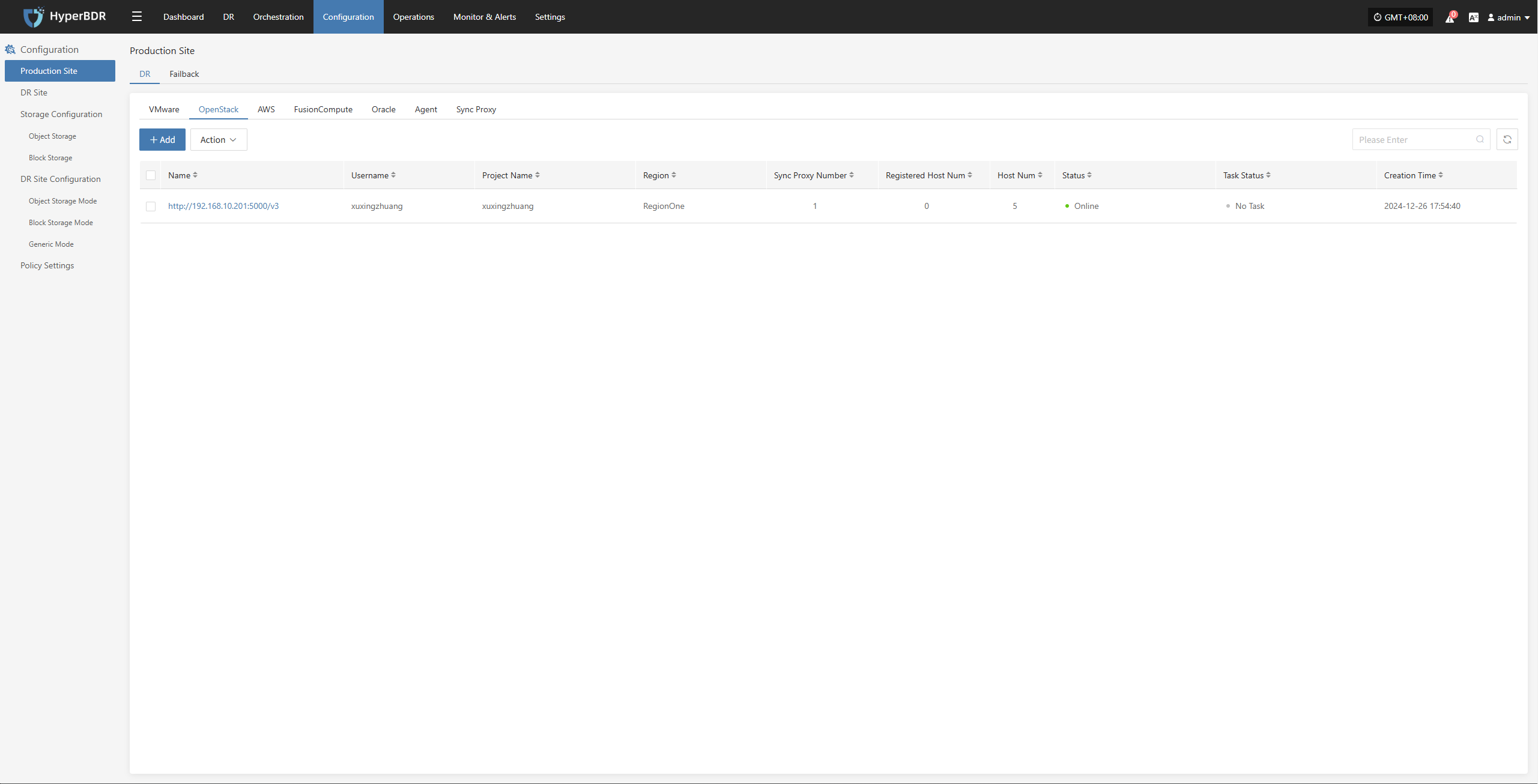Switch to the Agent tab
1538x784 pixels.
(x=426, y=109)
